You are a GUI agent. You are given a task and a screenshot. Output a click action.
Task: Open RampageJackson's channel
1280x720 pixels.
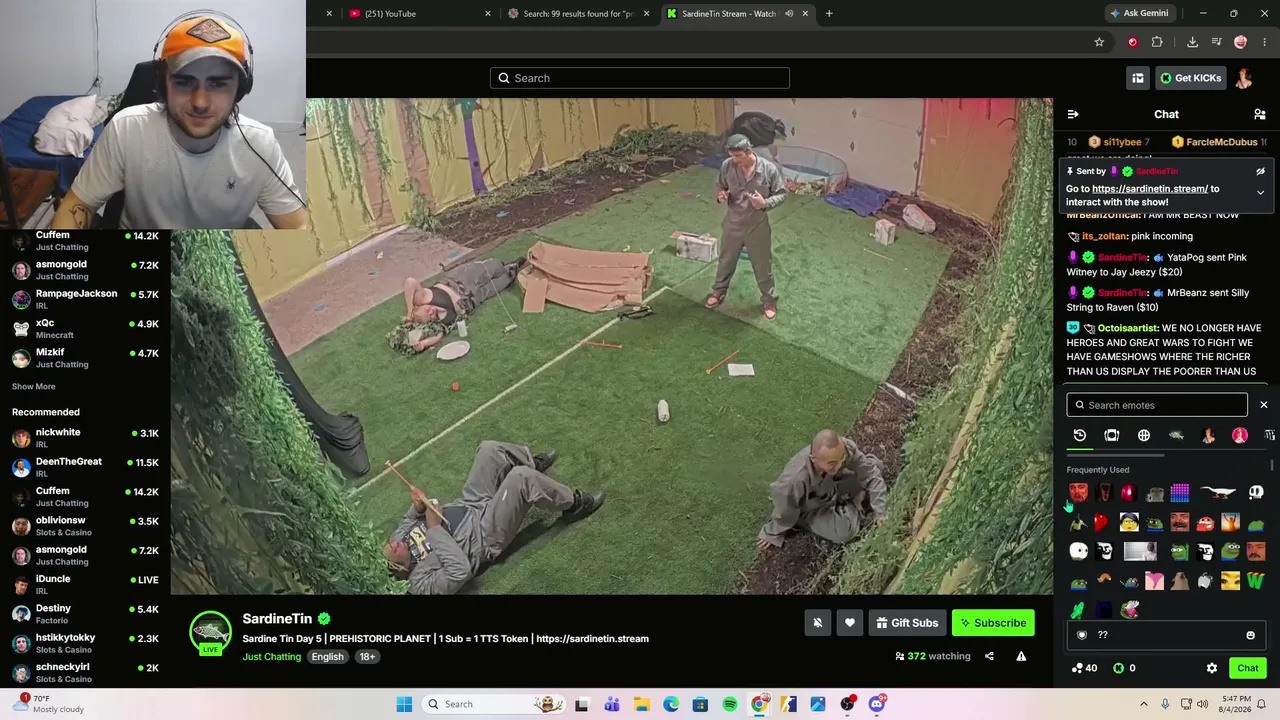(85, 299)
